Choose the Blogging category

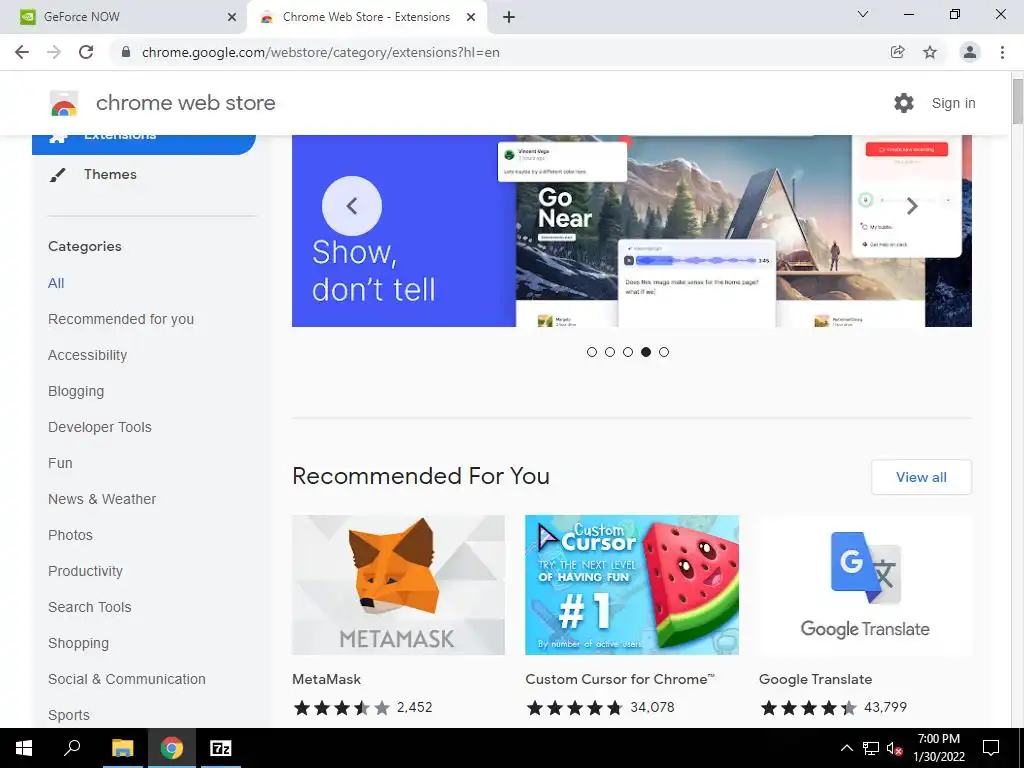[76, 391]
